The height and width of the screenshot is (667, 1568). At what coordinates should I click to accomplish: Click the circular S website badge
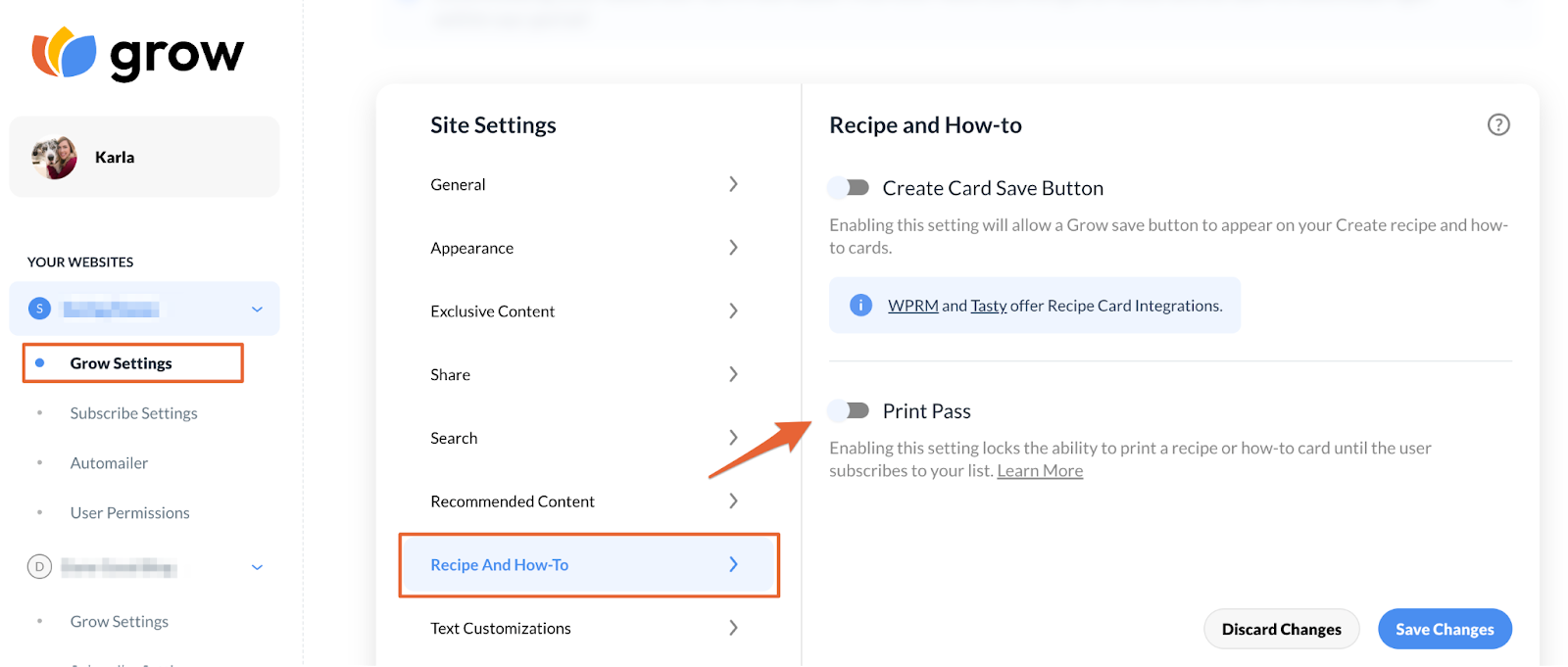[x=39, y=308]
